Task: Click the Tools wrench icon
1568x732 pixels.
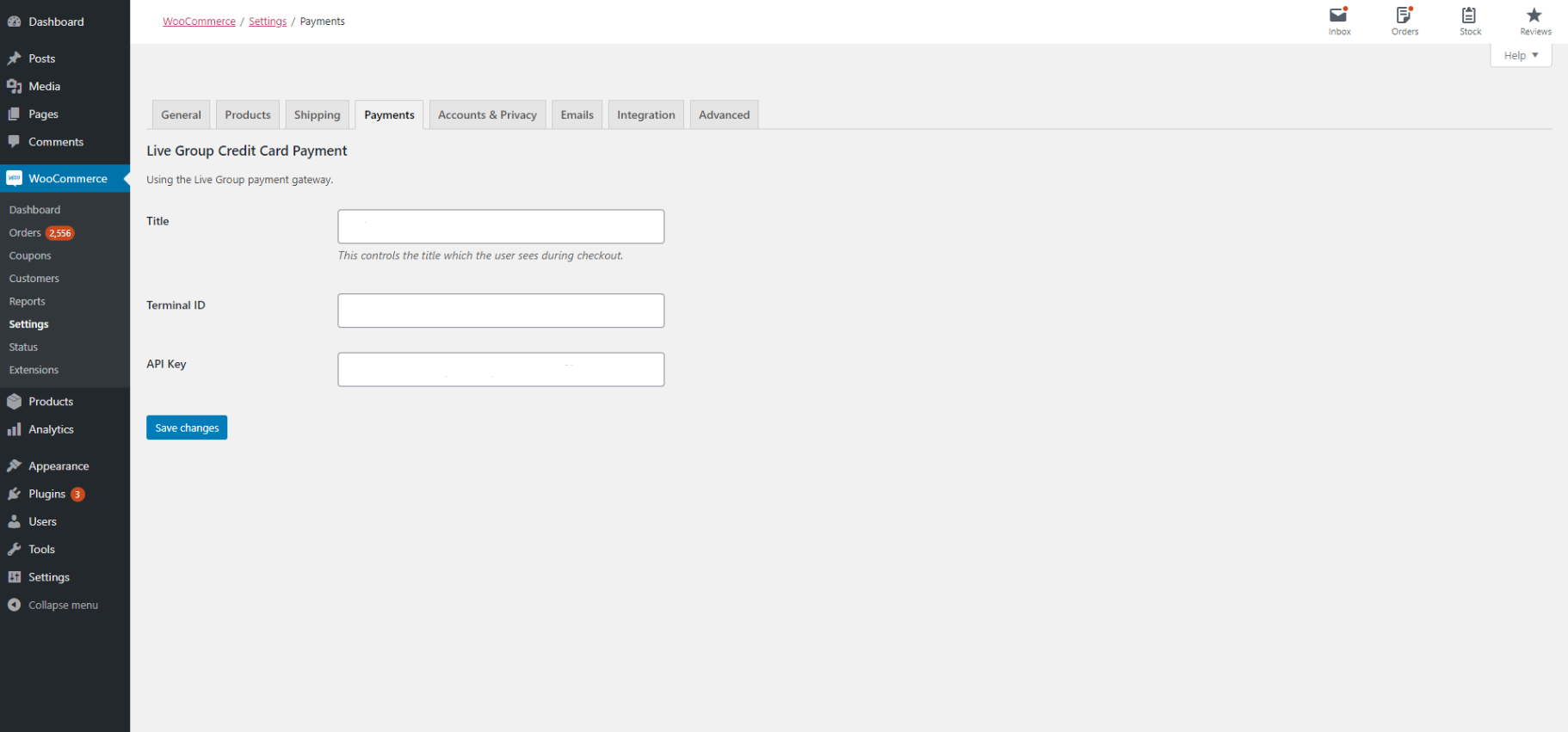Action: point(15,549)
